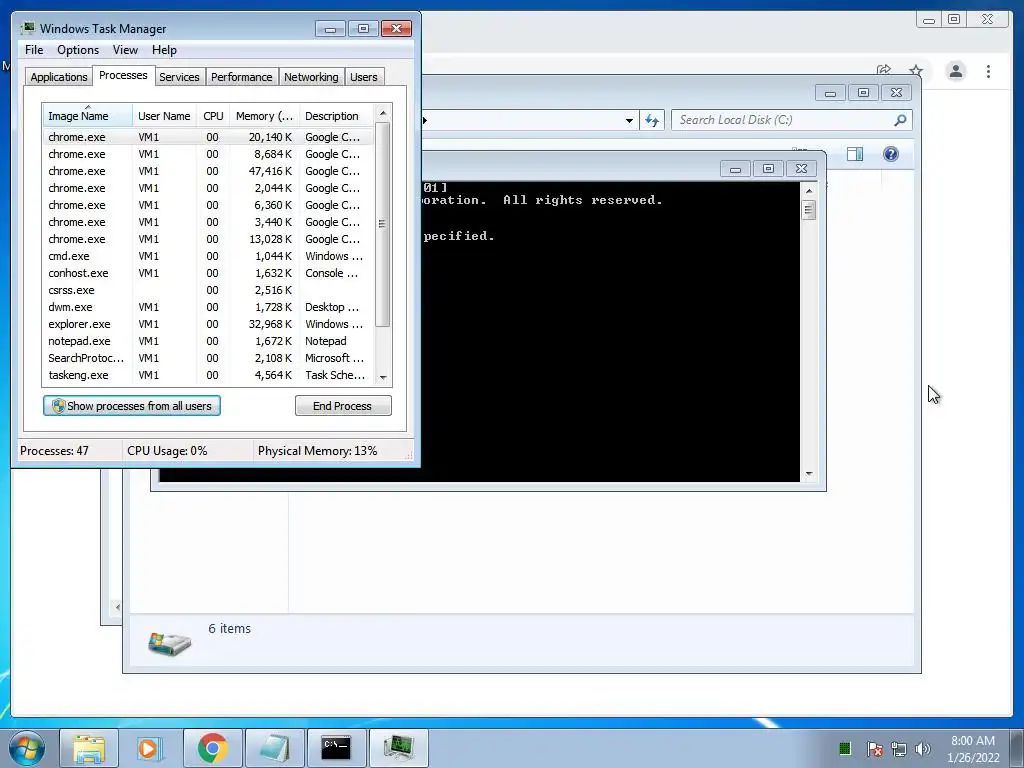Open the File menu in Task Manager
1024x768 pixels.
click(34, 50)
